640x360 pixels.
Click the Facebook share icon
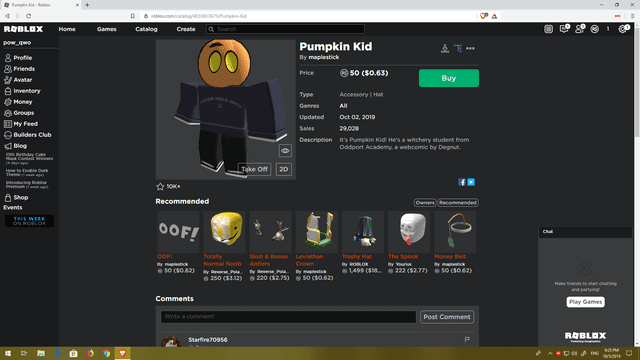pos(462,182)
